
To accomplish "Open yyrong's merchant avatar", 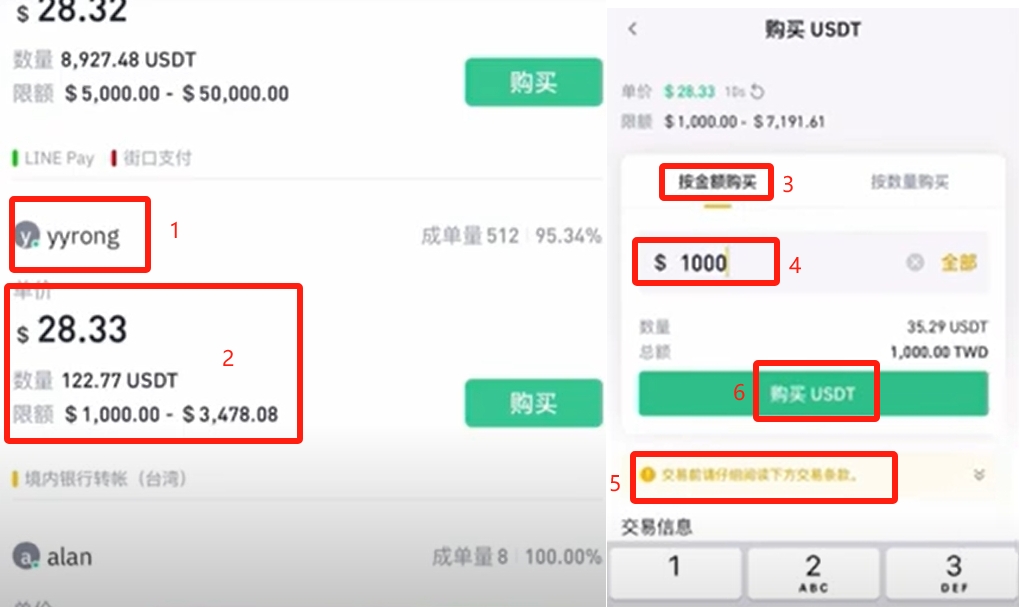I will (27, 237).
